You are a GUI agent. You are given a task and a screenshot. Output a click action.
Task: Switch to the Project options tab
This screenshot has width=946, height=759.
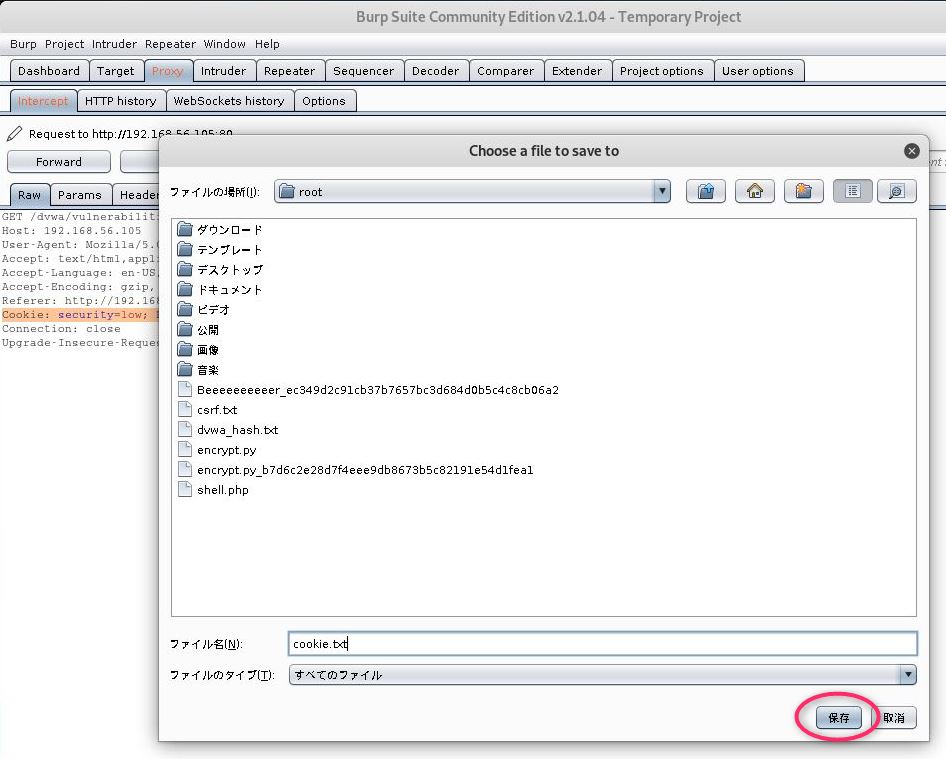click(x=662, y=71)
